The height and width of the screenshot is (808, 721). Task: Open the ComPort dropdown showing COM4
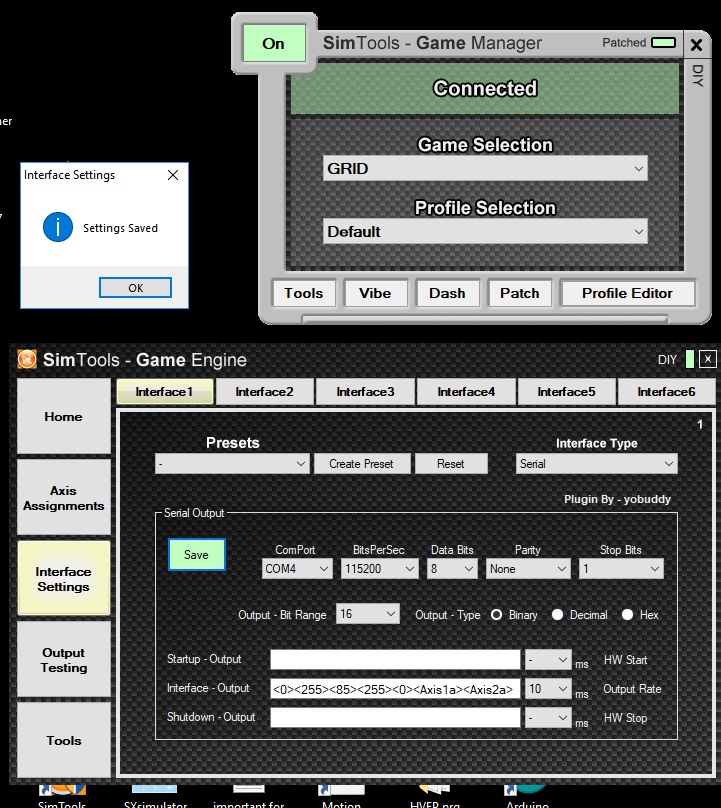click(x=297, y=569)
